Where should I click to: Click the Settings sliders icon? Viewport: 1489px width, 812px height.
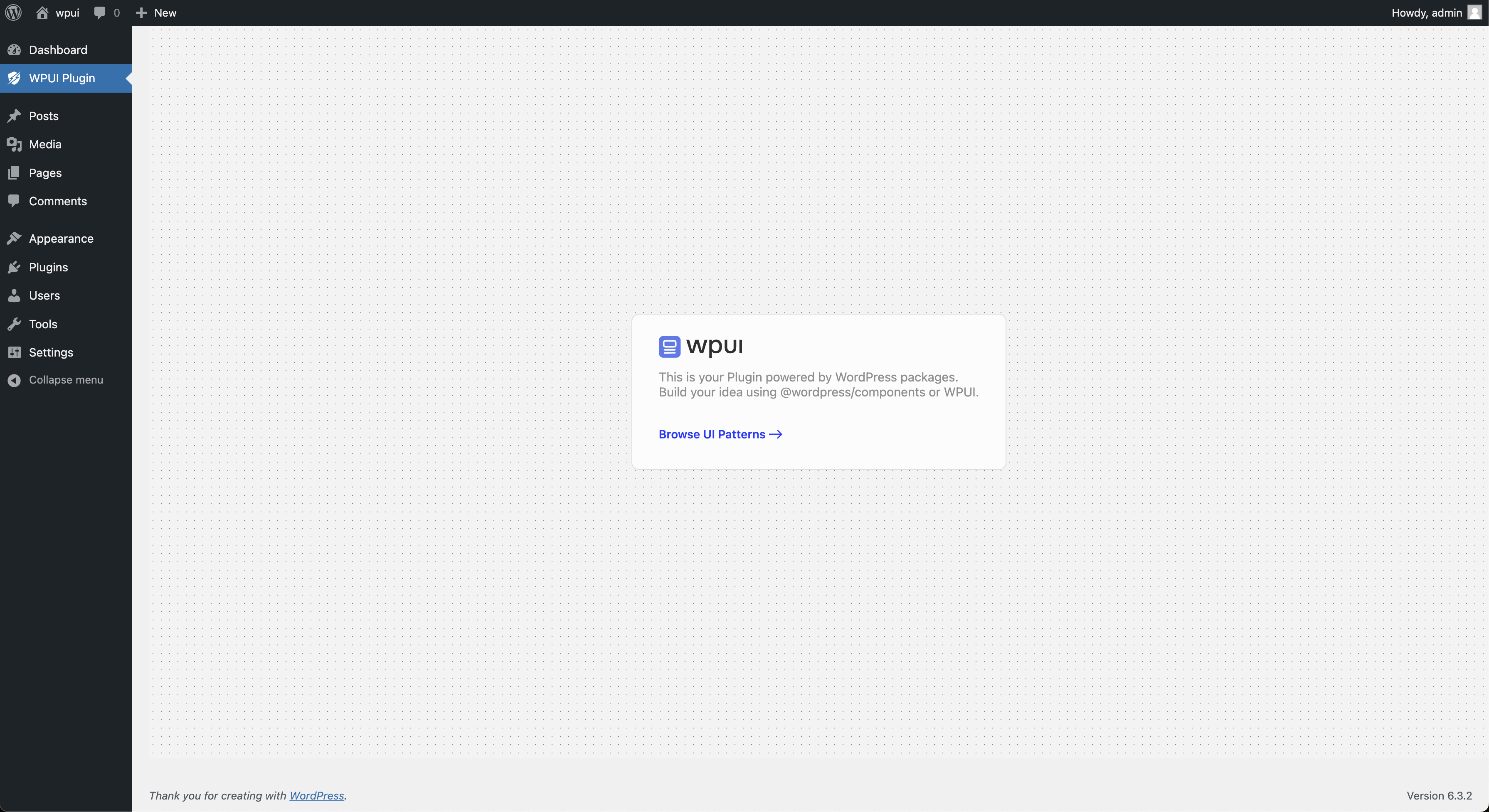pyautogui.click(x=15, y=352)
